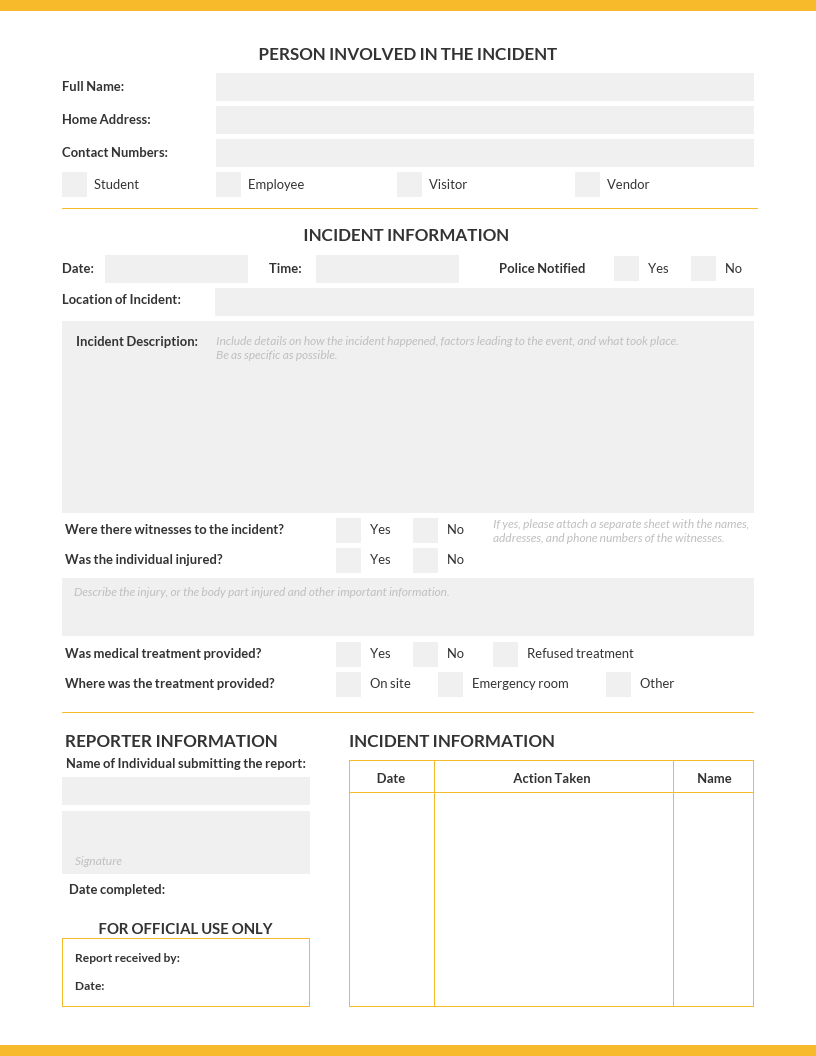Check On site for treatment location
Viewport: 816px width, 1056px height.
point(348,684)
